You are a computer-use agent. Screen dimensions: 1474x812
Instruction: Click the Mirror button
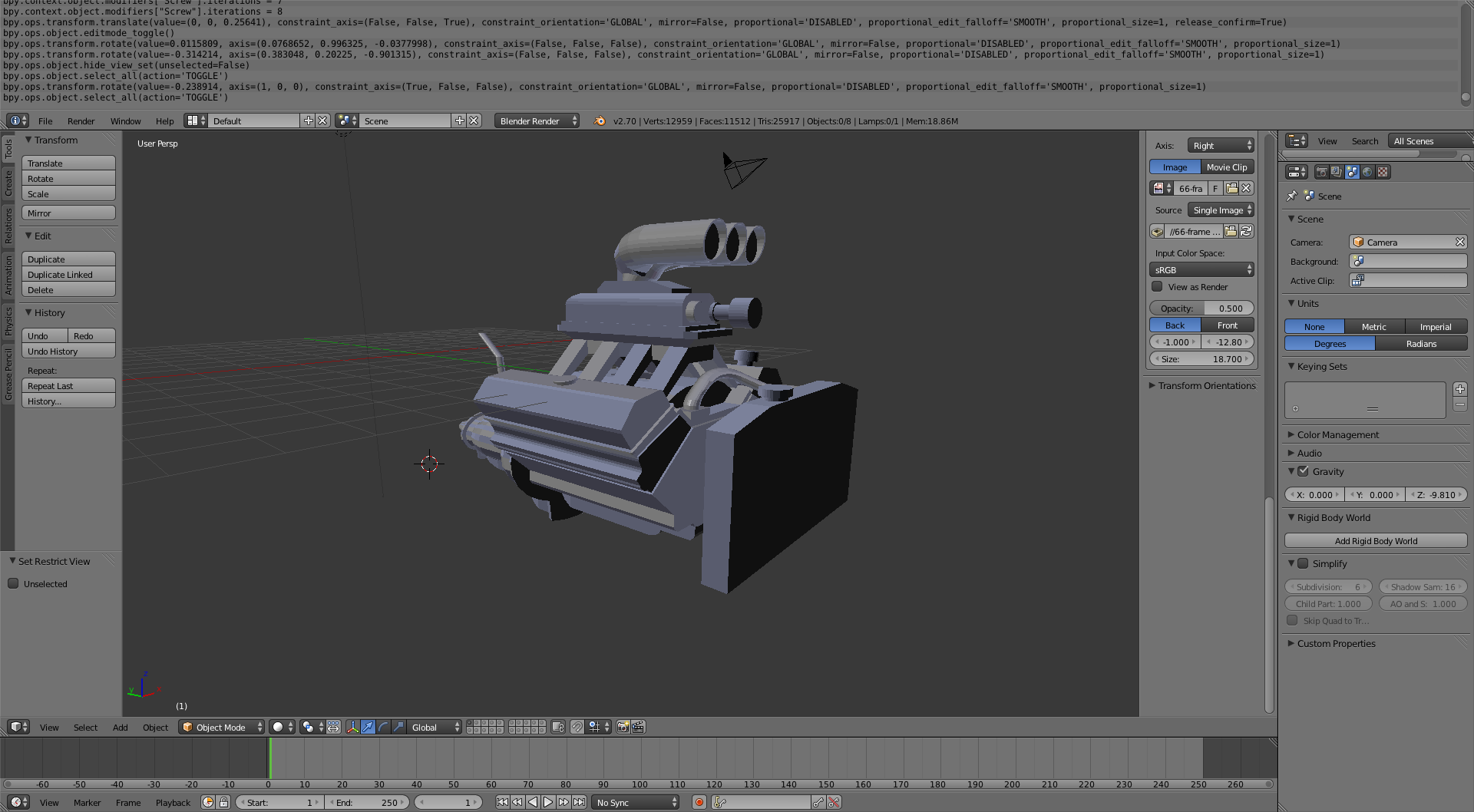click(x=68, y=213)
